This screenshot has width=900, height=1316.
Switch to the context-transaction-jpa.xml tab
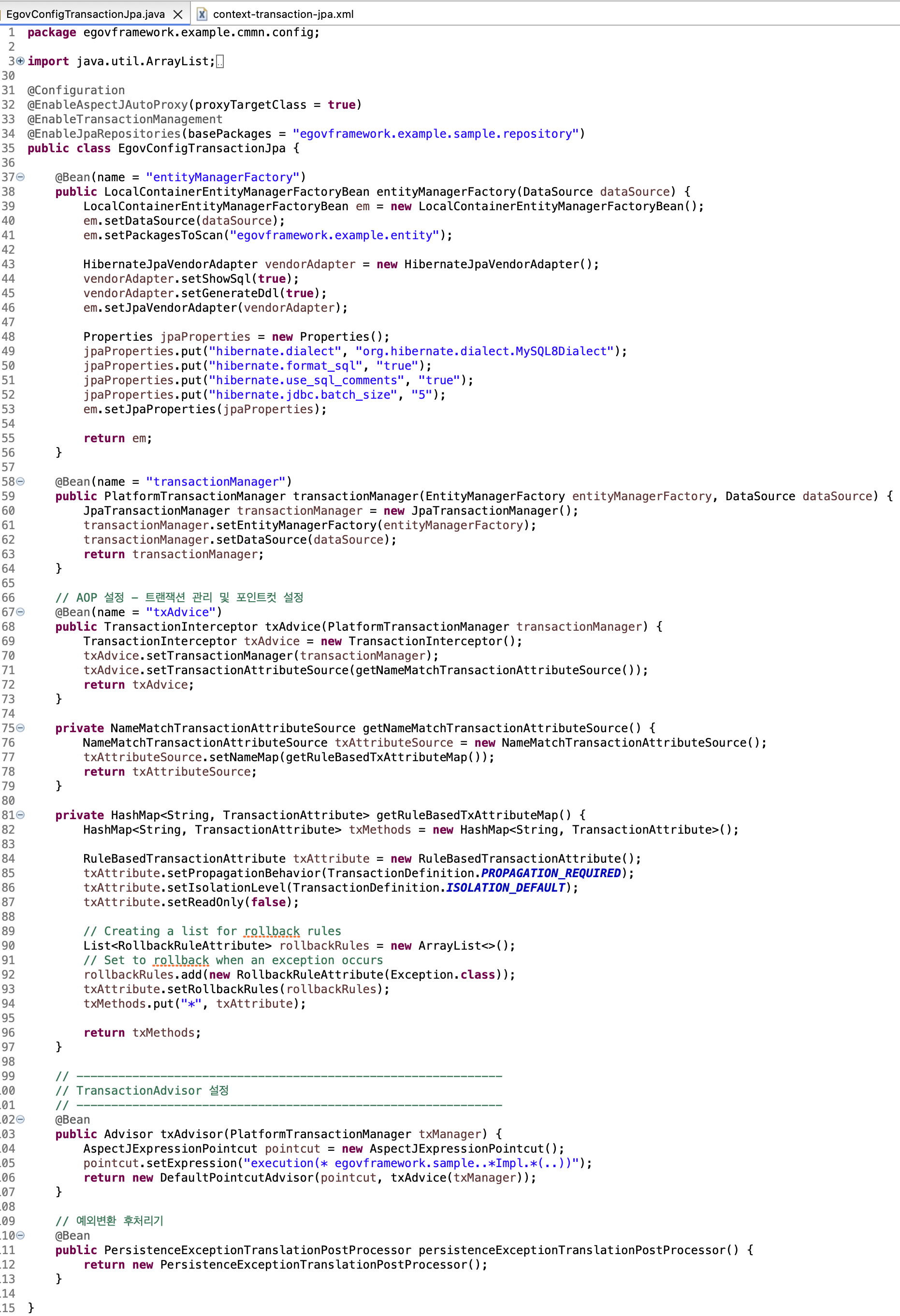(282, 14)
